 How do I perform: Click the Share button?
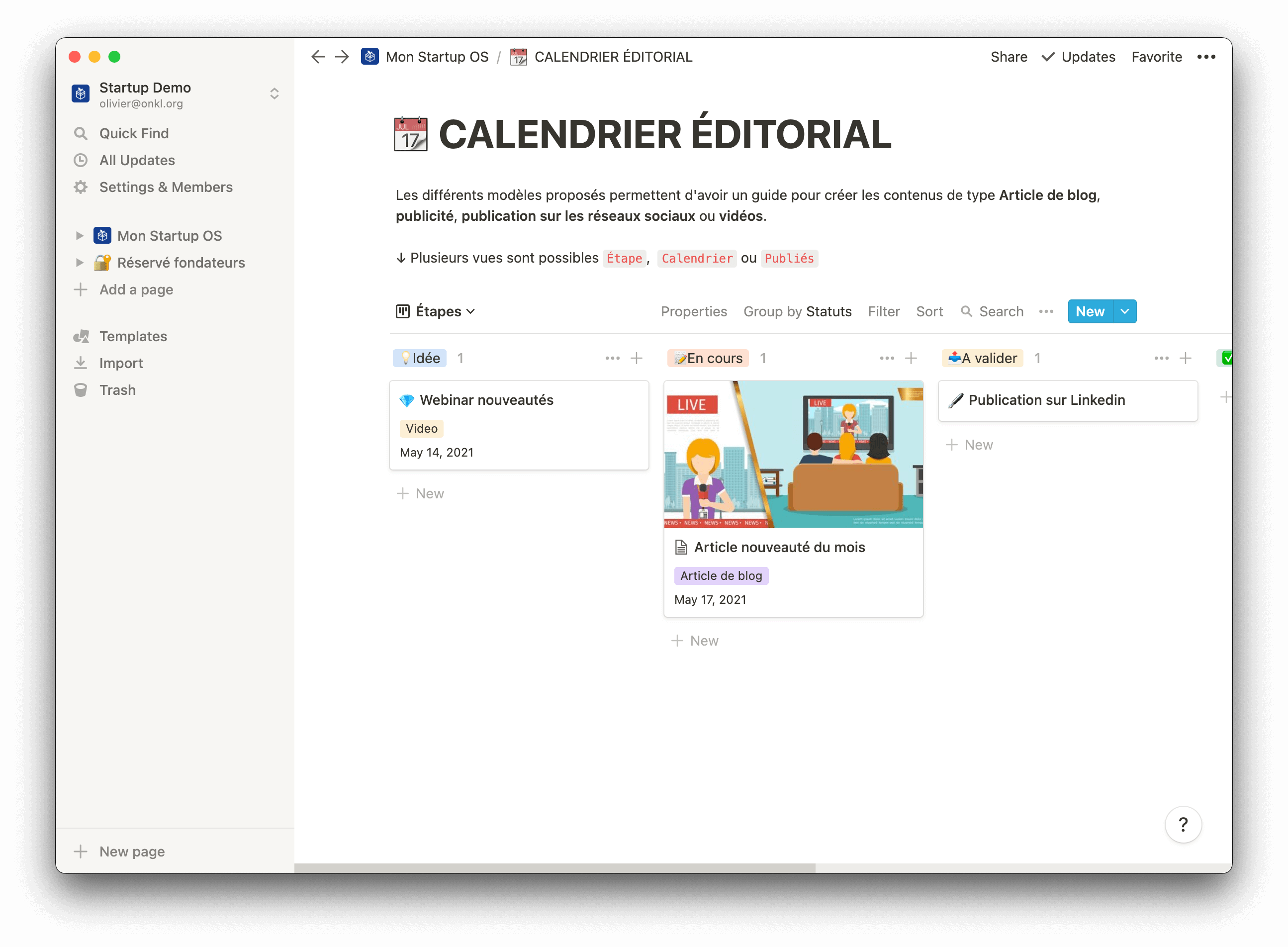1009,57
